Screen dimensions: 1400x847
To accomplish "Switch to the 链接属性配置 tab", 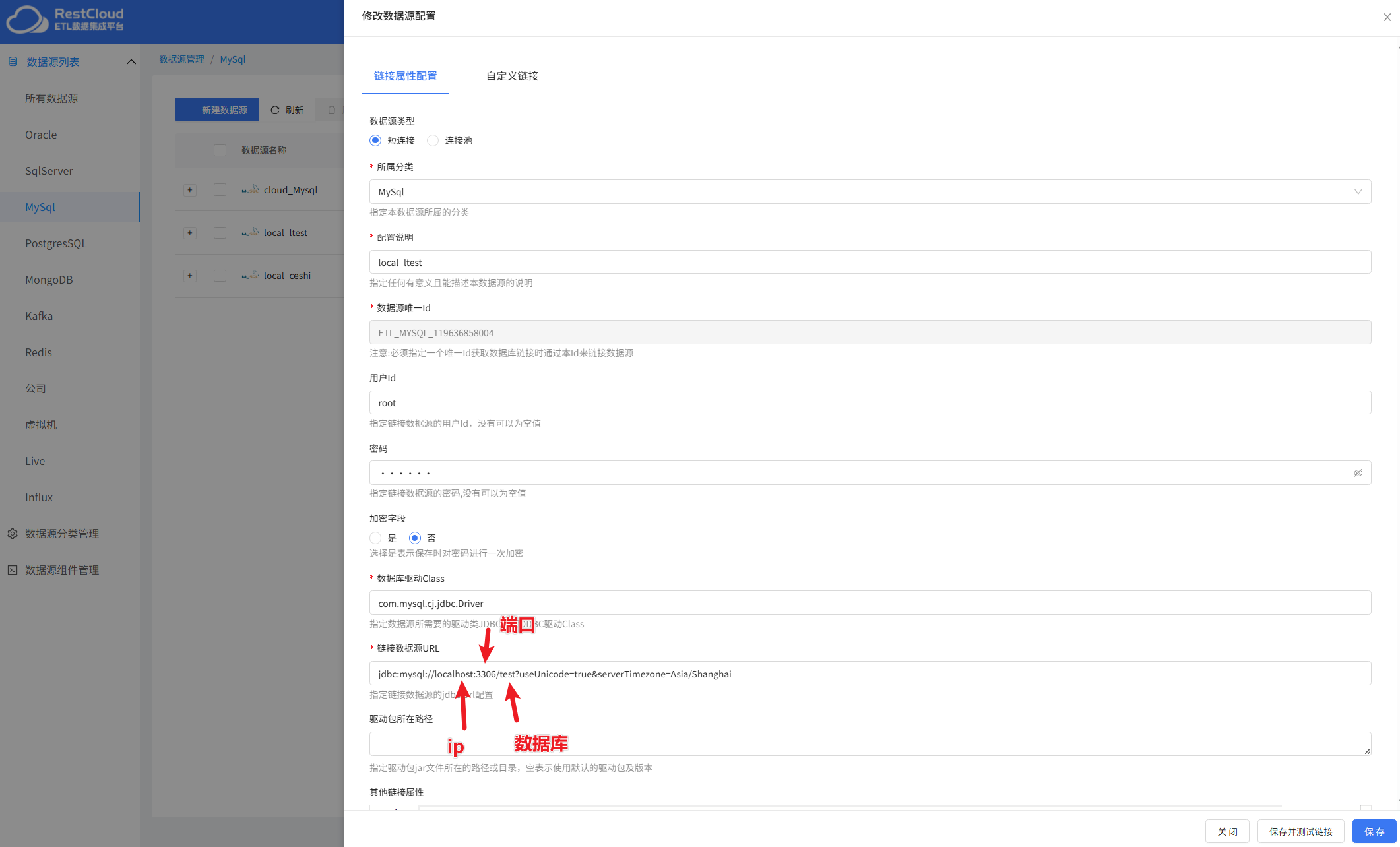I will (x=405, y=76).
